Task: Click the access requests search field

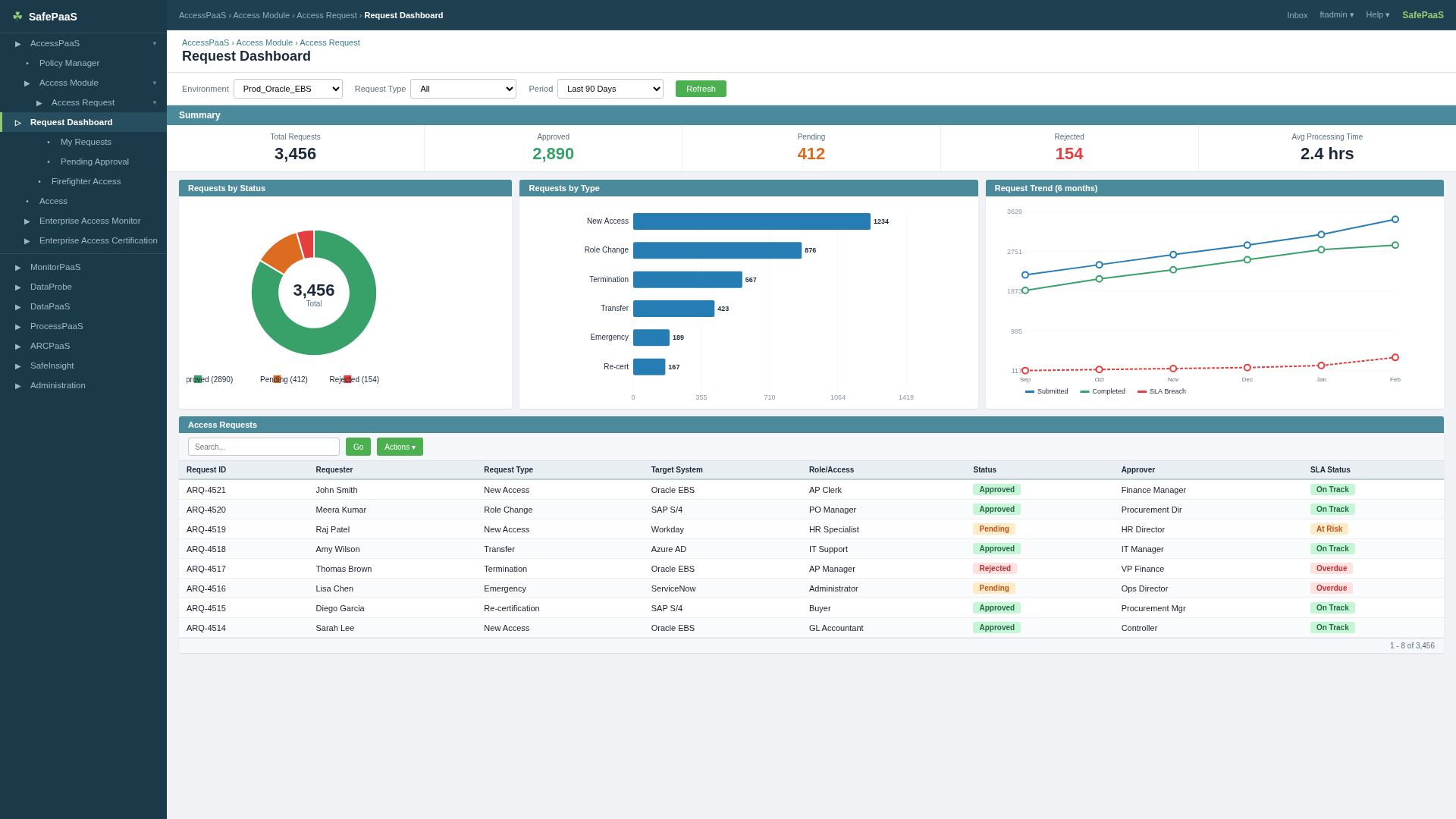Action: [263, 447]
